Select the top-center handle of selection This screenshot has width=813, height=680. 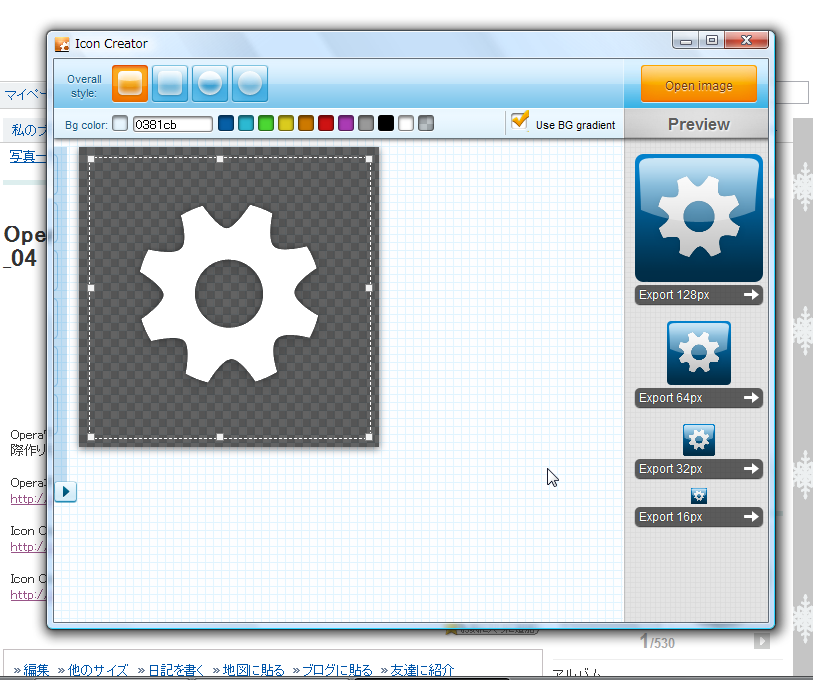pos(220,159)
